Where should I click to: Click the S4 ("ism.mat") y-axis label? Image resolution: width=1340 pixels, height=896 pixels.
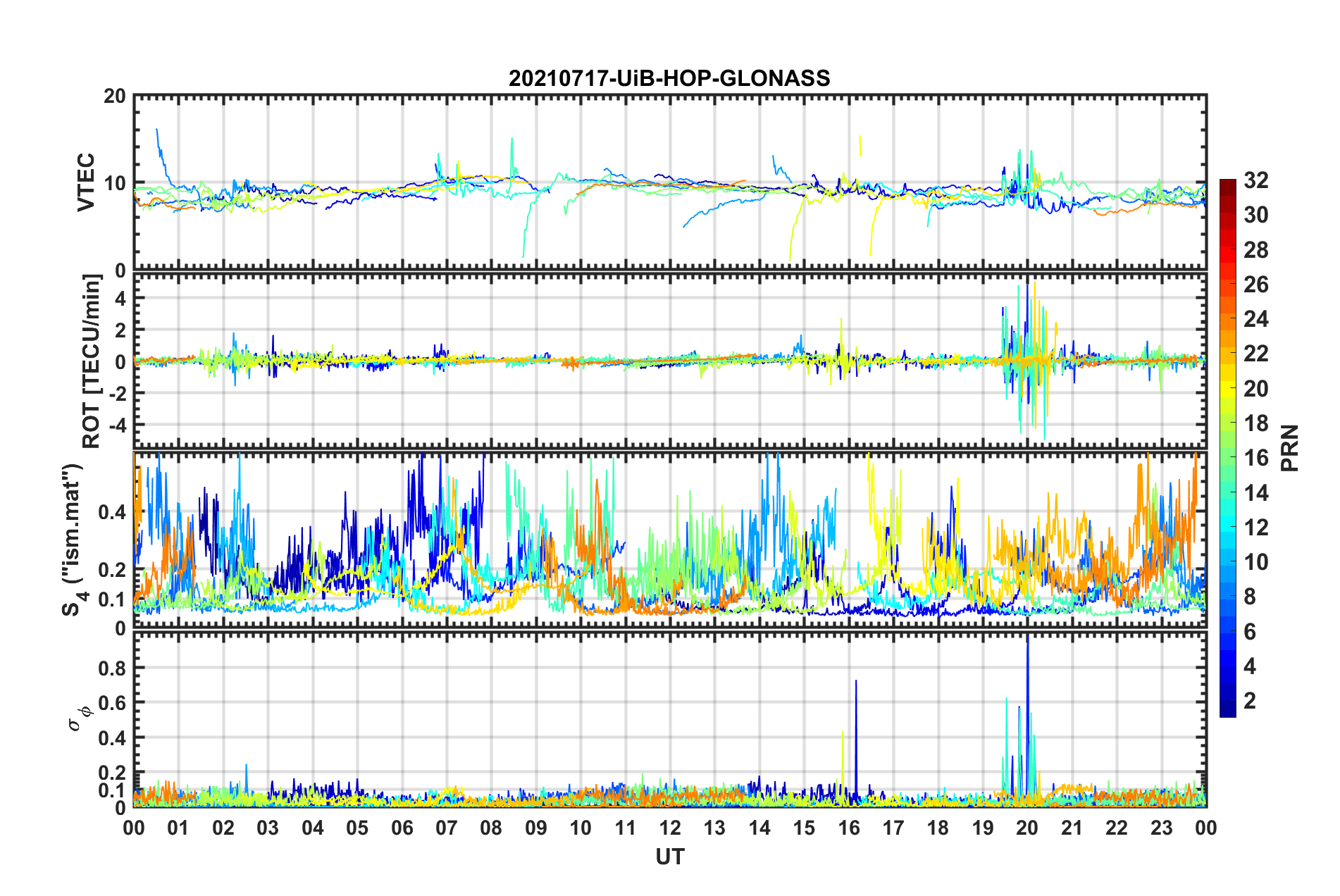73,540
